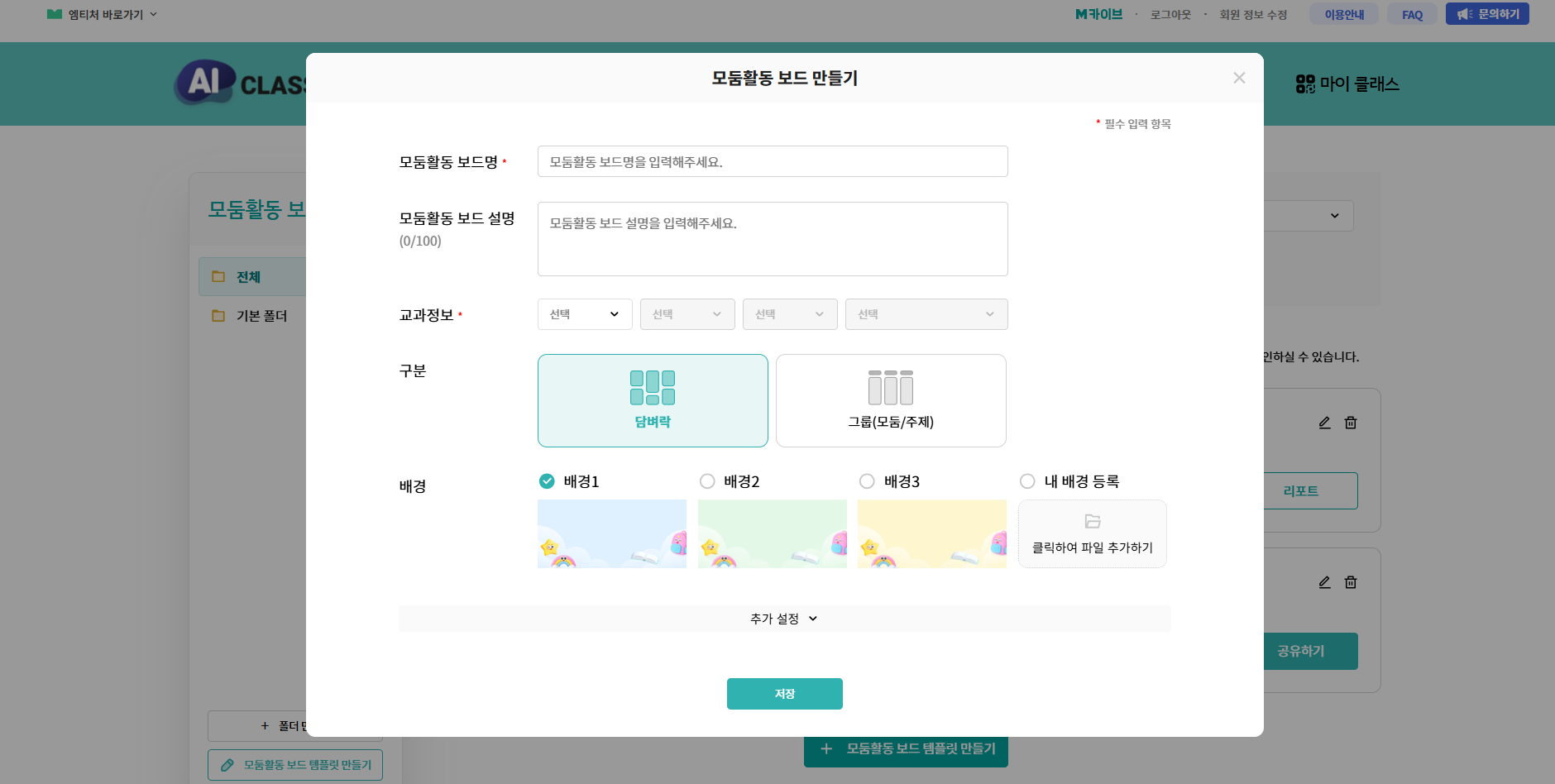
Task: Click the upper pencil edit icon
Action: (x=1324, y=423)
